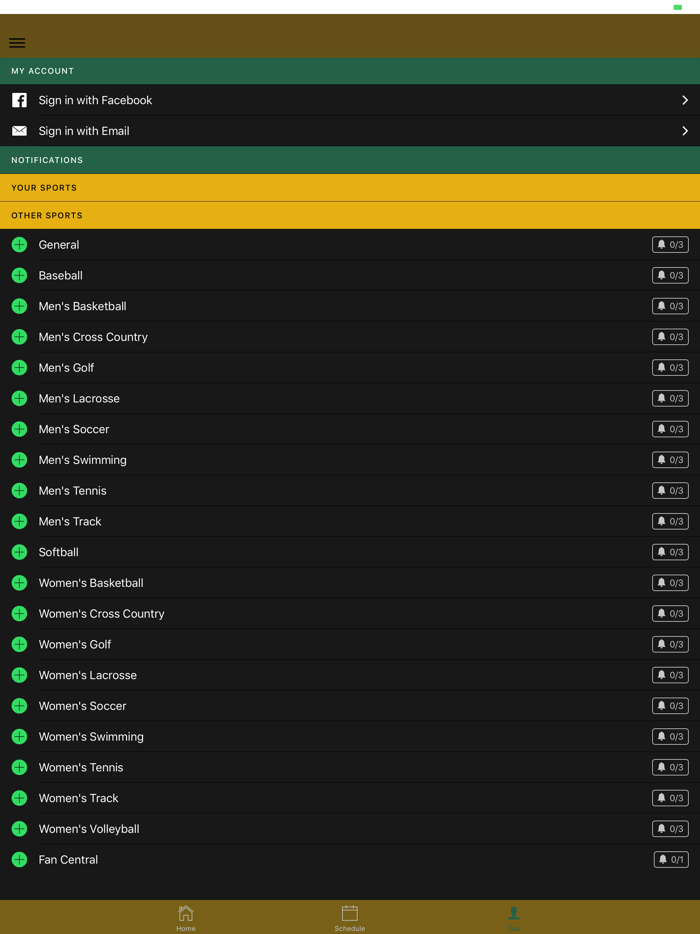The height and width of the screenshot is (934, 700).
Task: Open Men's Swimming notification options 0/3
Action: click(670, 460)
